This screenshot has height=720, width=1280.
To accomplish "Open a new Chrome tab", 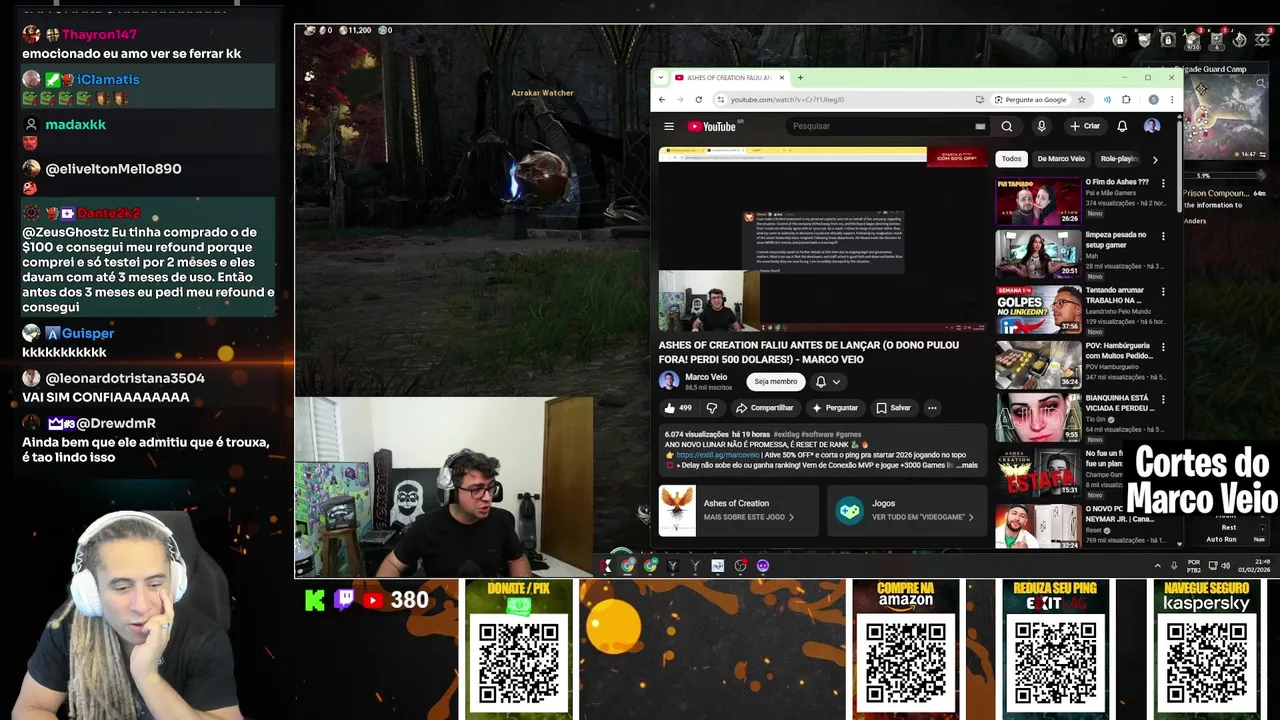I will (800, 77).
